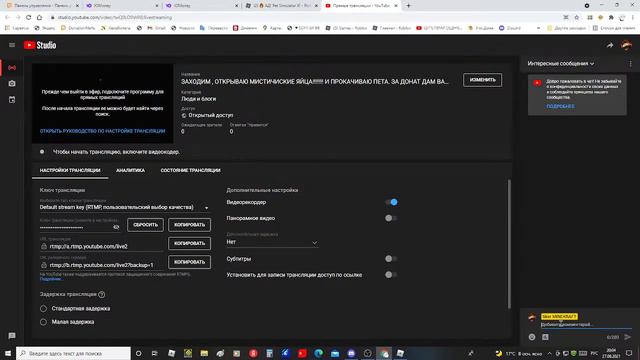Open Microsoft Edge from the taskbar
Image resolution: width=640 pixels, height=360 pixels.
(319, 353)
